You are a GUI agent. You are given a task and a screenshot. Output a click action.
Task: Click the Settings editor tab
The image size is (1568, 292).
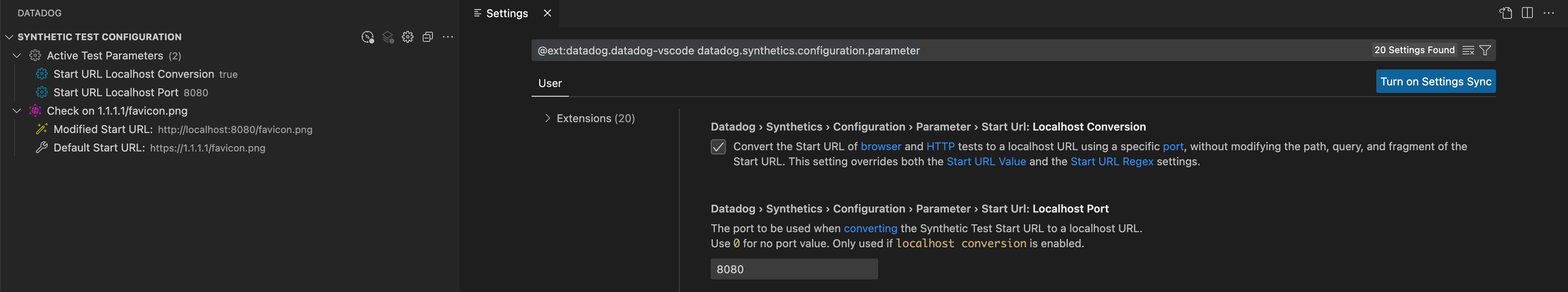(506, 13)
